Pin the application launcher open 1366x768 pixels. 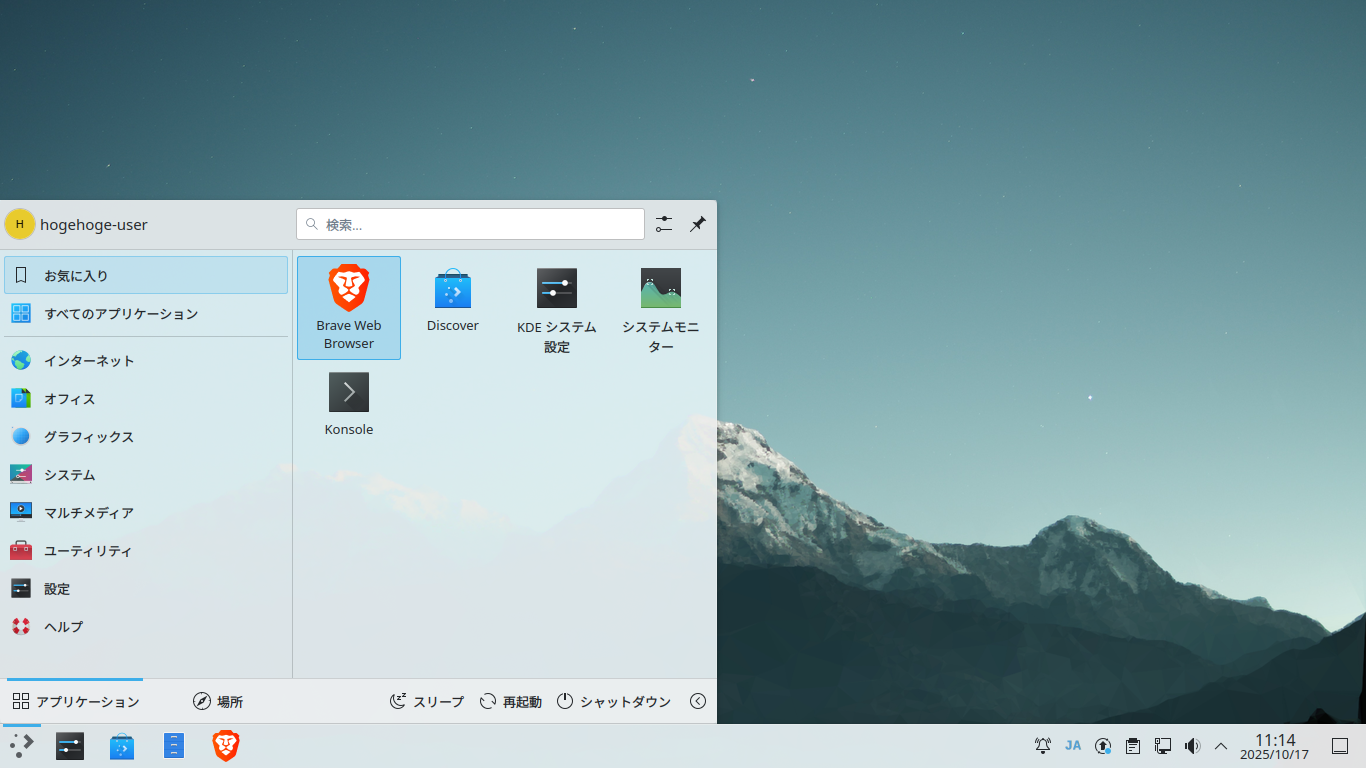click(698, 224)
